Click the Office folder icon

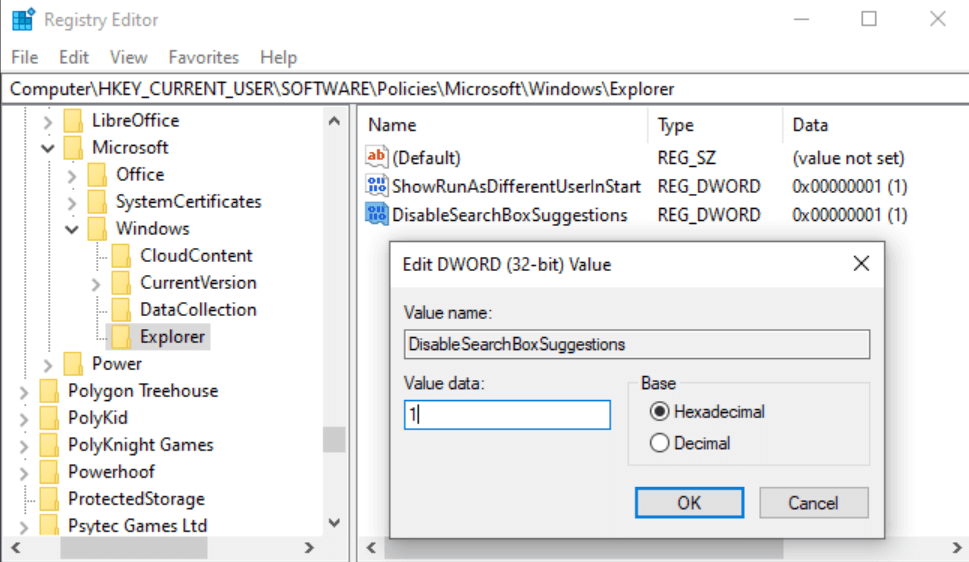[x=97, y=175]
